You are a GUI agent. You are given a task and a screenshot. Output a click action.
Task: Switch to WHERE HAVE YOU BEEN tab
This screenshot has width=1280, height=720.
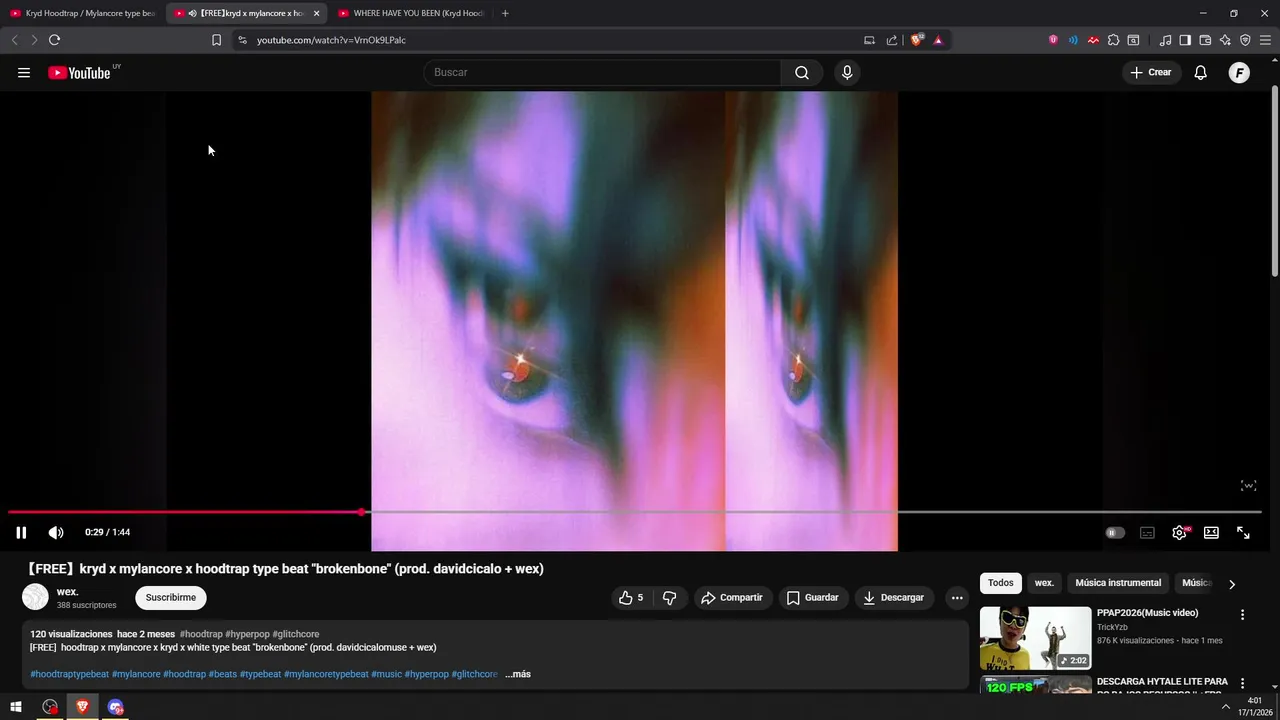412,13
